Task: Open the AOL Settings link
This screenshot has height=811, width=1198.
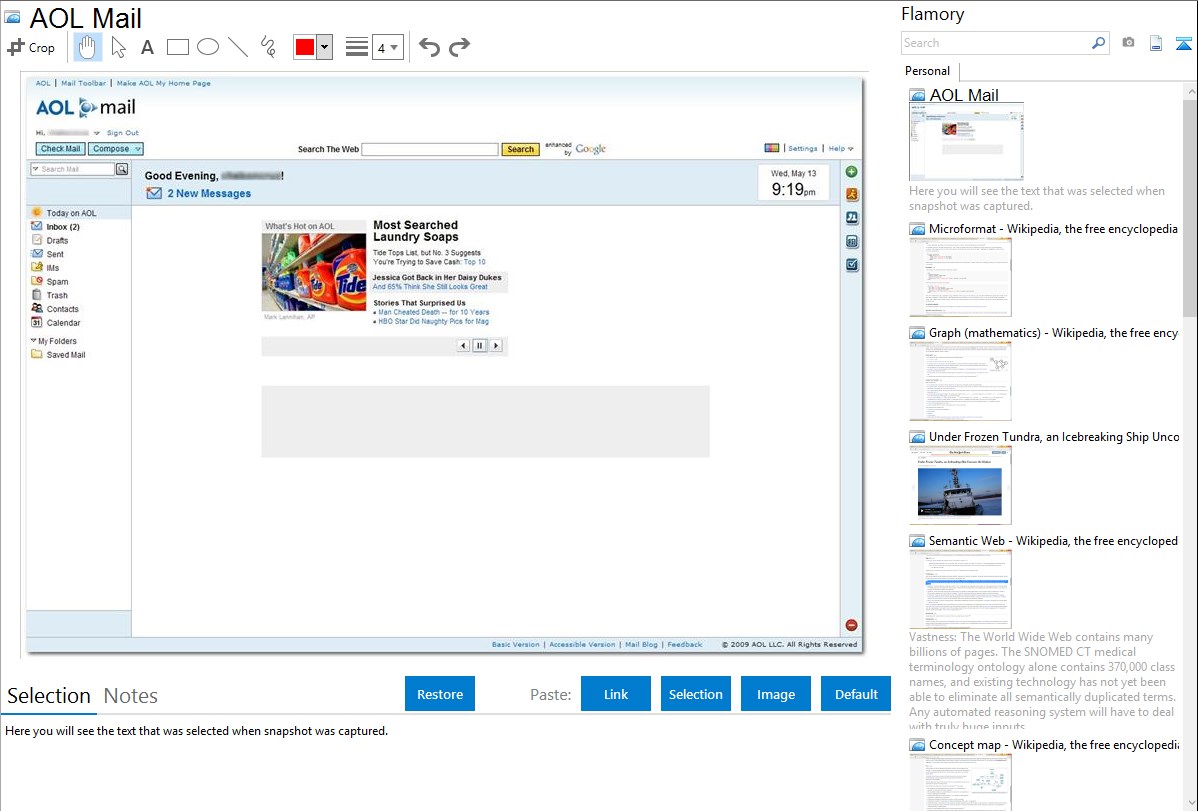Action: [x=803, y=148]
